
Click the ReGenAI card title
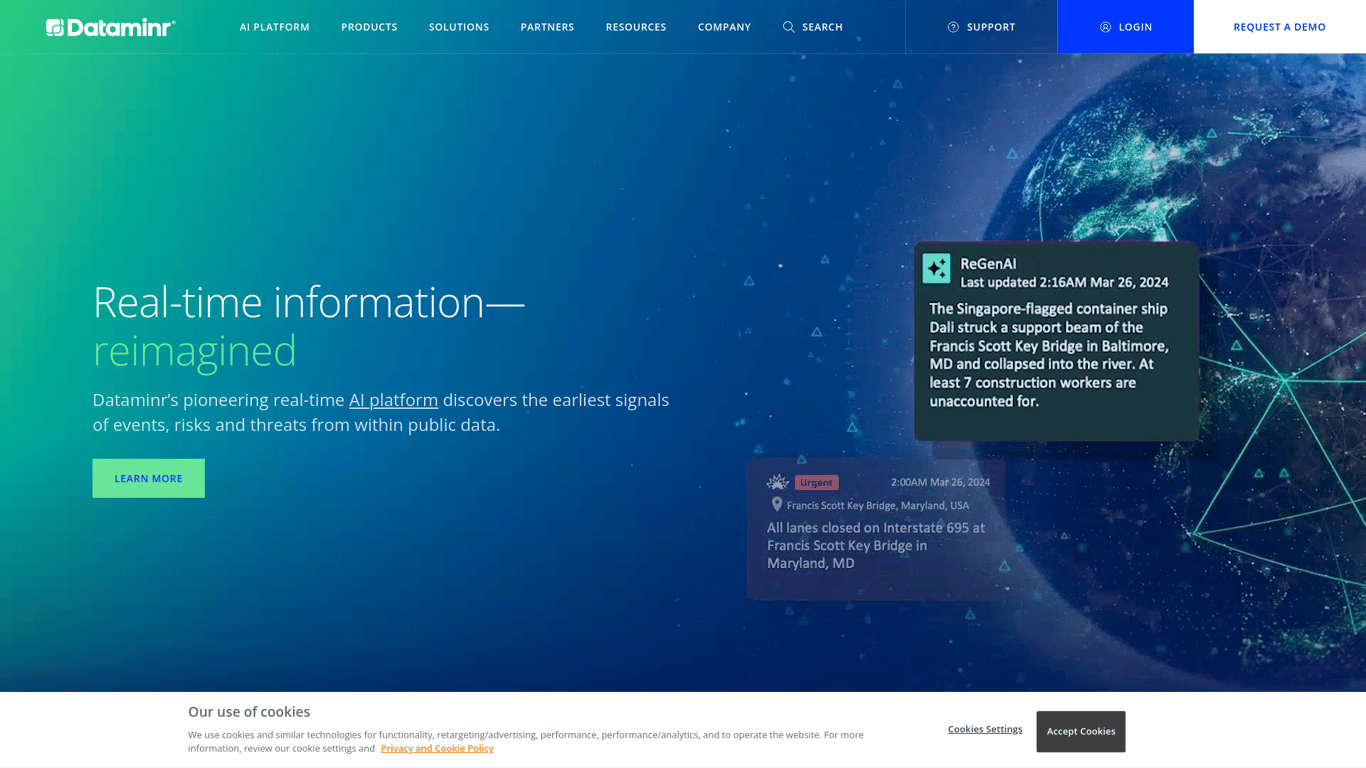point(988,264)
